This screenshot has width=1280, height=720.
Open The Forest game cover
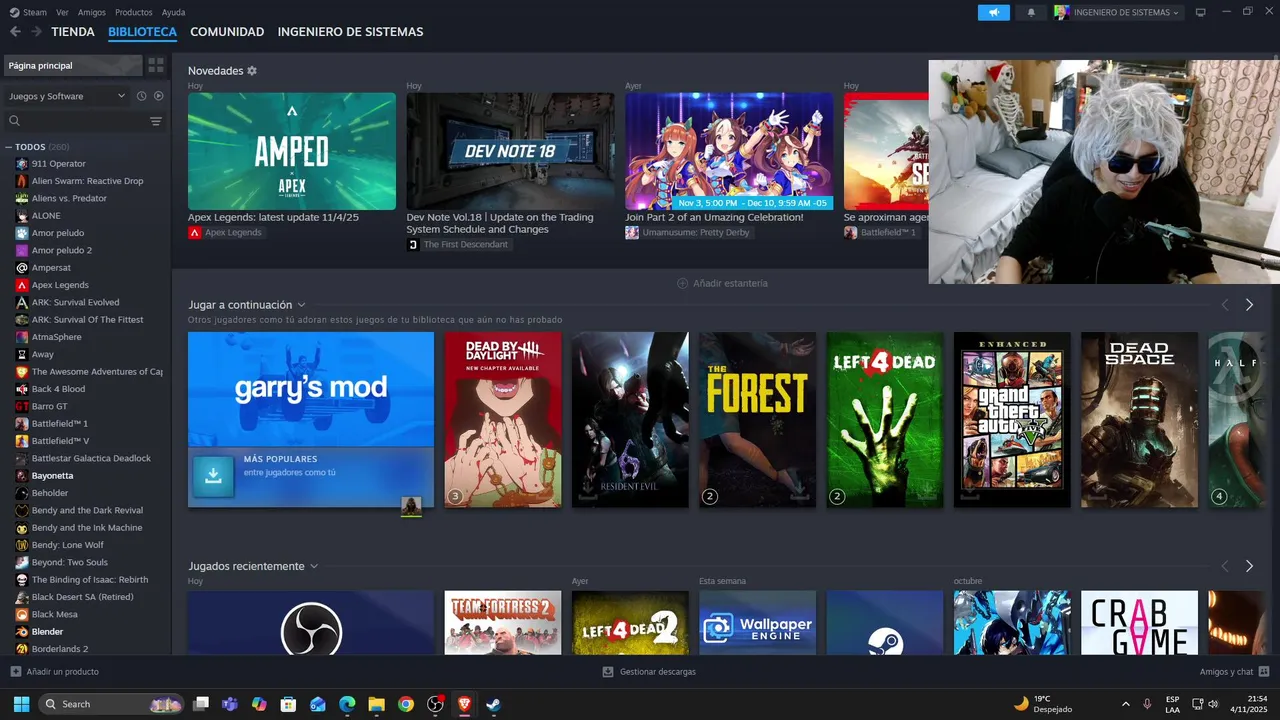pos(757,420)
